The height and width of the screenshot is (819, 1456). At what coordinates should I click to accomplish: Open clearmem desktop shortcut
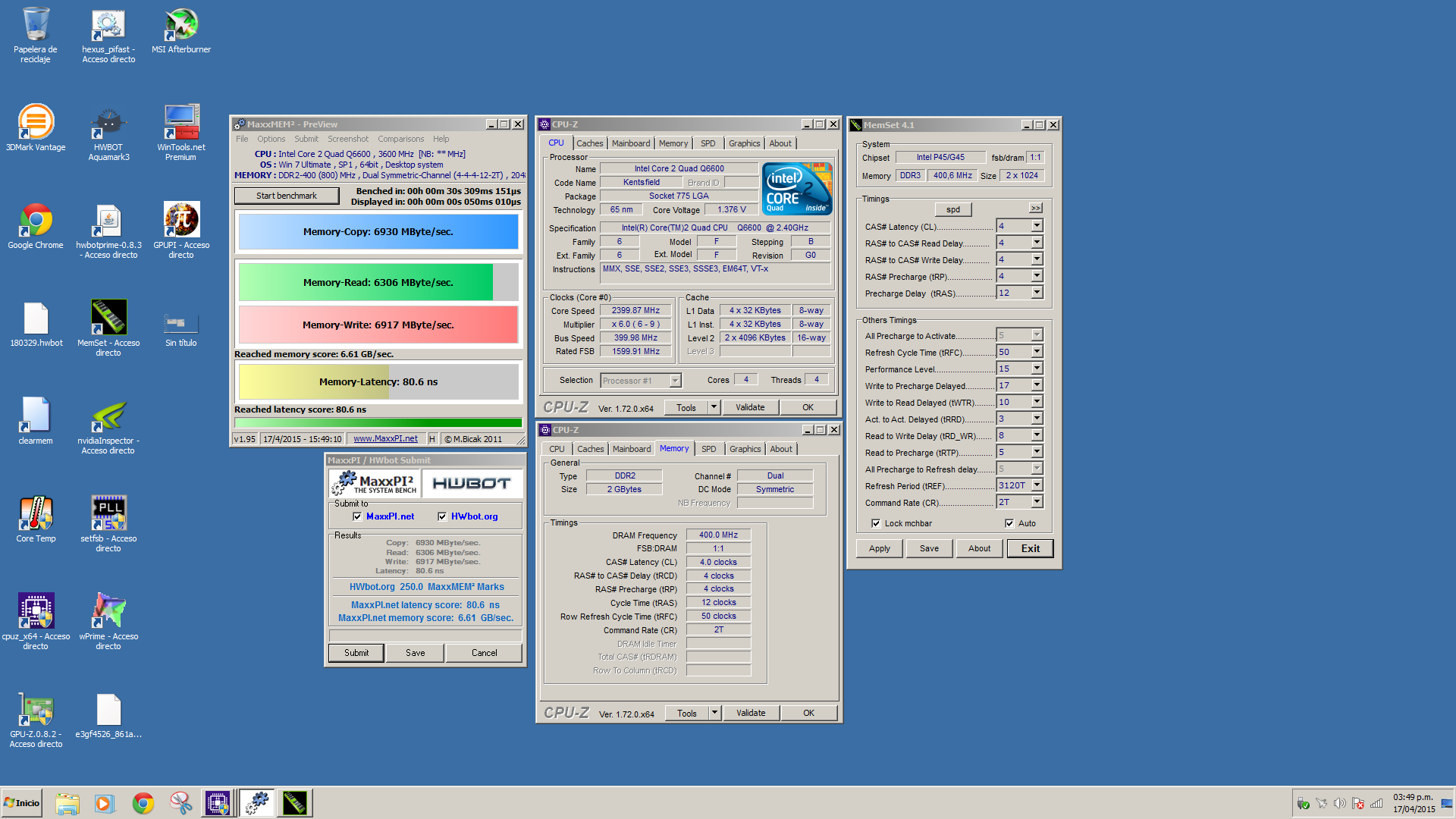click(x=36, y=422)
